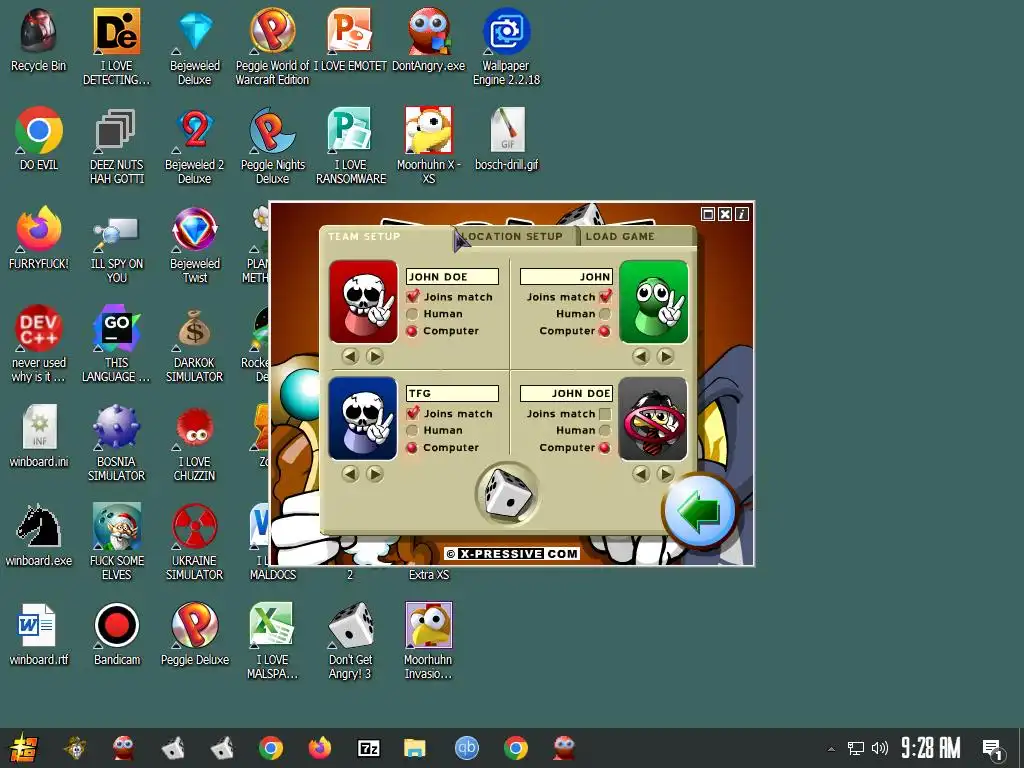Set green JOHN player to Human

click(605, 314)
